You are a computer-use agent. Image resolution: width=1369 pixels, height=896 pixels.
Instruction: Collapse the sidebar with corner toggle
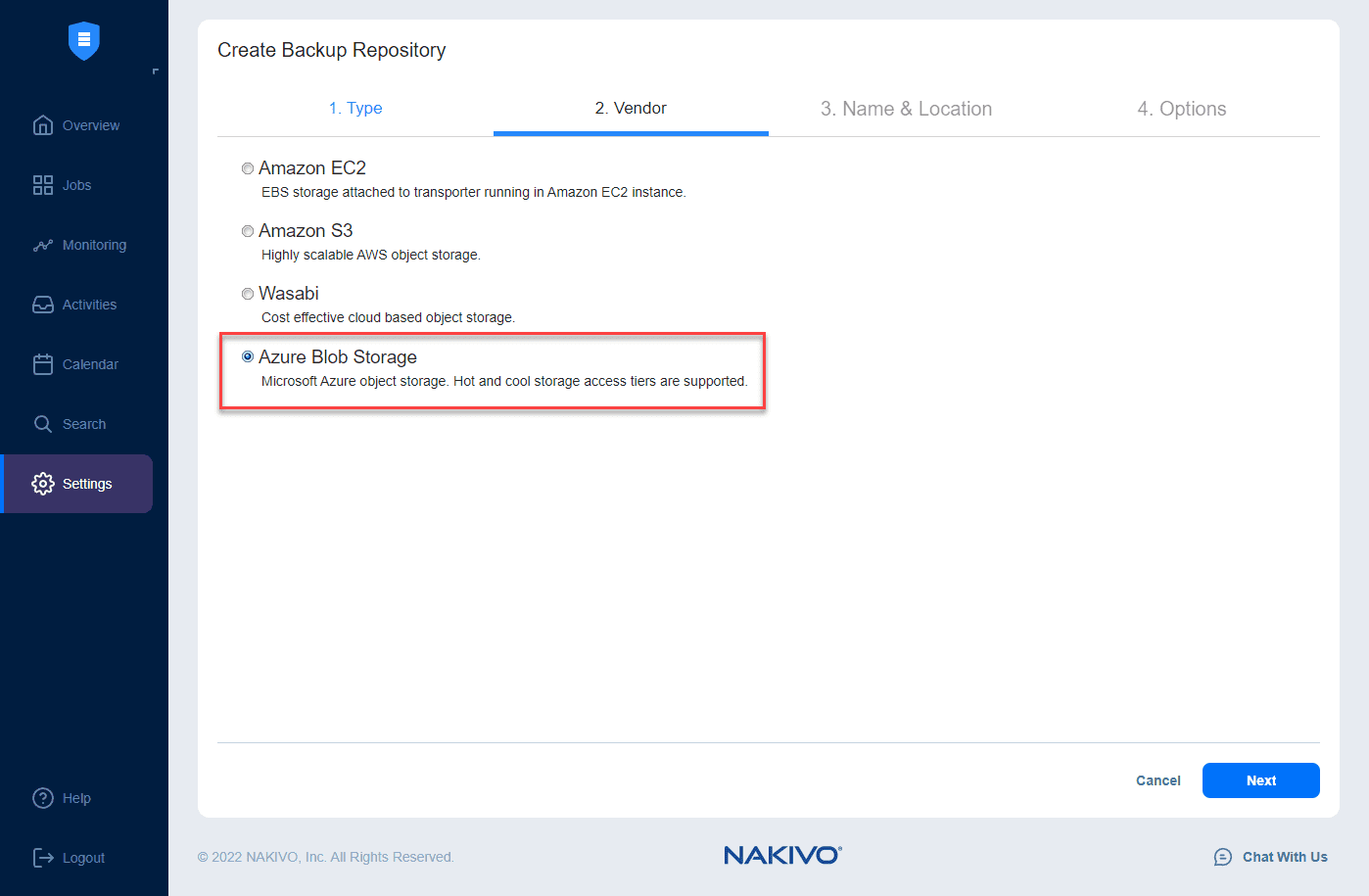(x=155, y=71)
